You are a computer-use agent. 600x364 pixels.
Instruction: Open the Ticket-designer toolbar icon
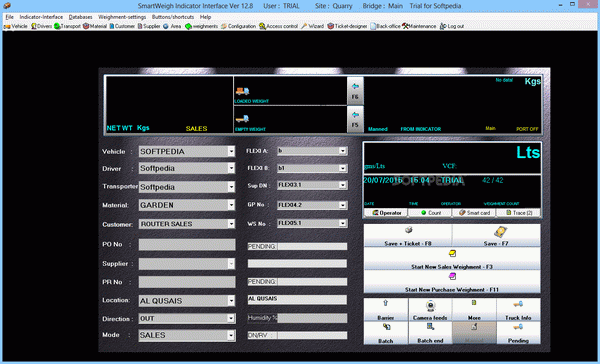tap(331, 26)
